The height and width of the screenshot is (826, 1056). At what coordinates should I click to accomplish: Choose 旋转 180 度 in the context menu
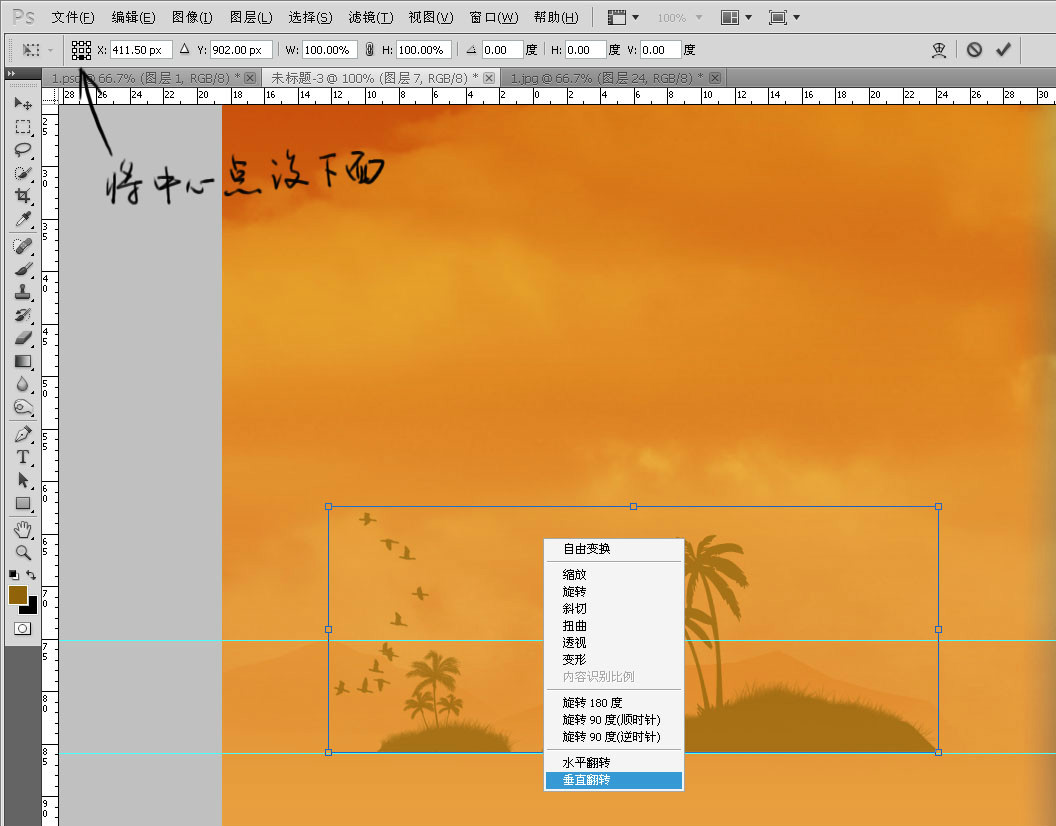point(614,703)
